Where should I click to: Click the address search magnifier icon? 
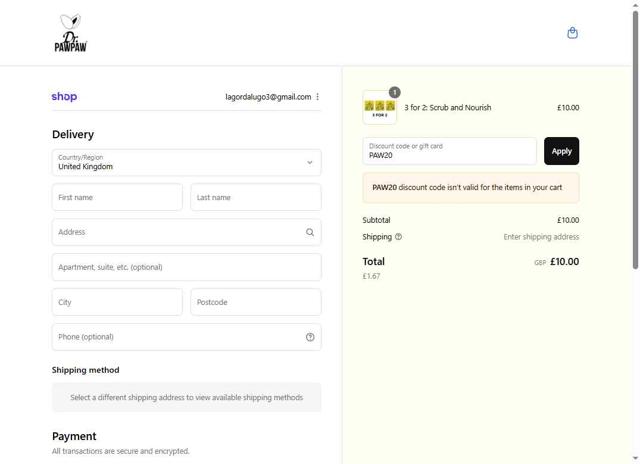point(310,232)
